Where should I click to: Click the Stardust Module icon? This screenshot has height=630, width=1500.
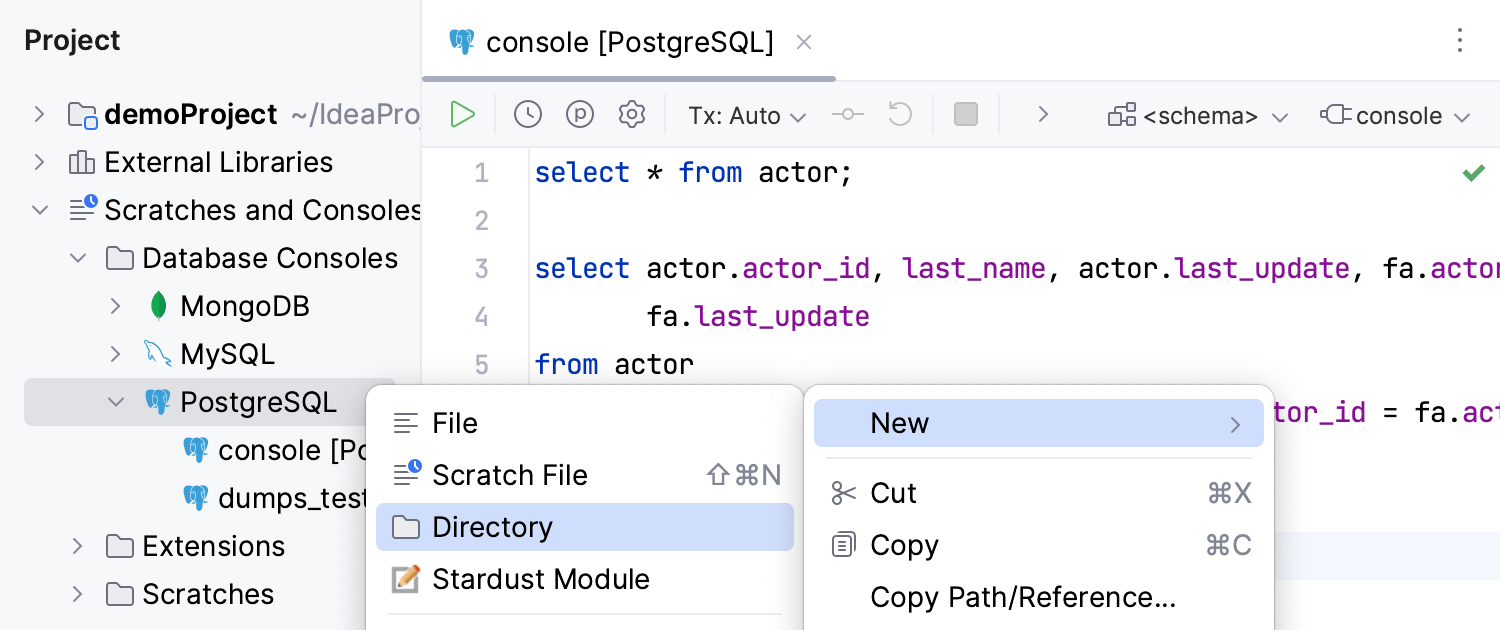coord(405,579)
